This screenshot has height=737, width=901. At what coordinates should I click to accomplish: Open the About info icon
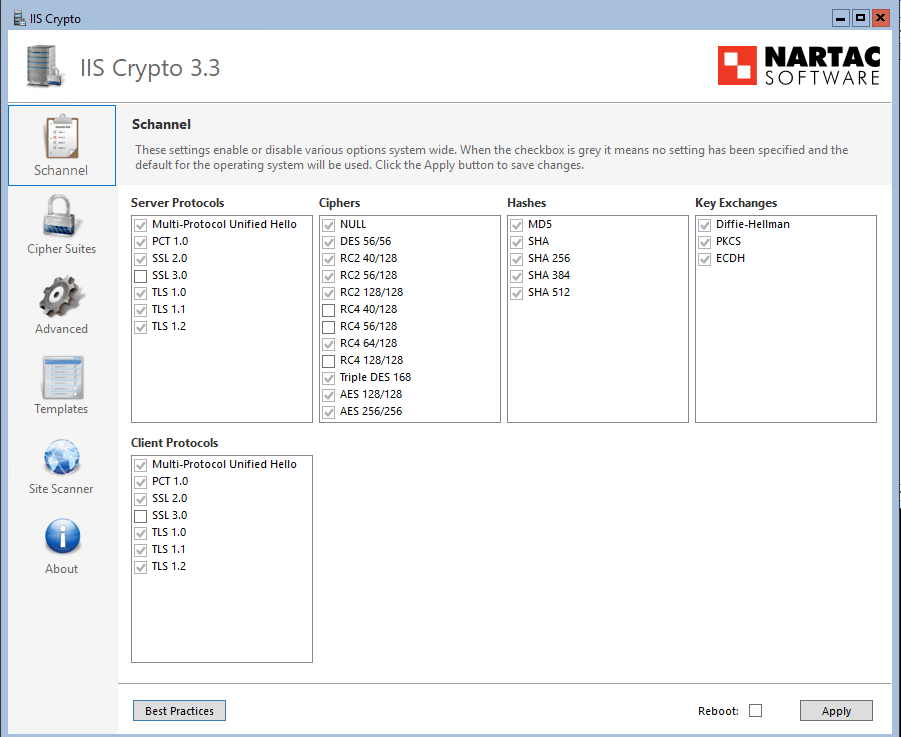point(61,537)
